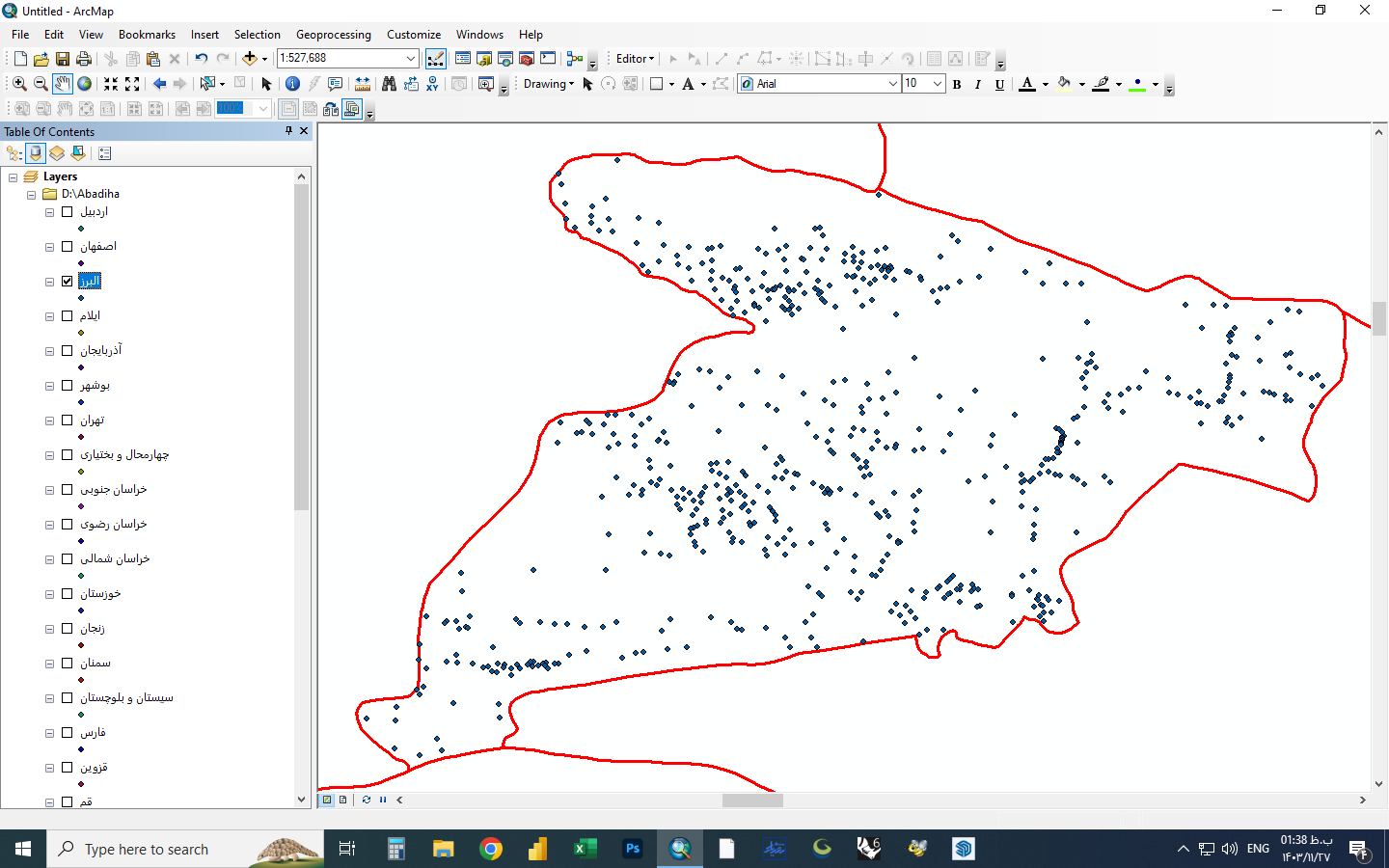Enable the تهران layer checkbox
The width and height of the screenshot is (1389, 868).
tap(68, 420)
